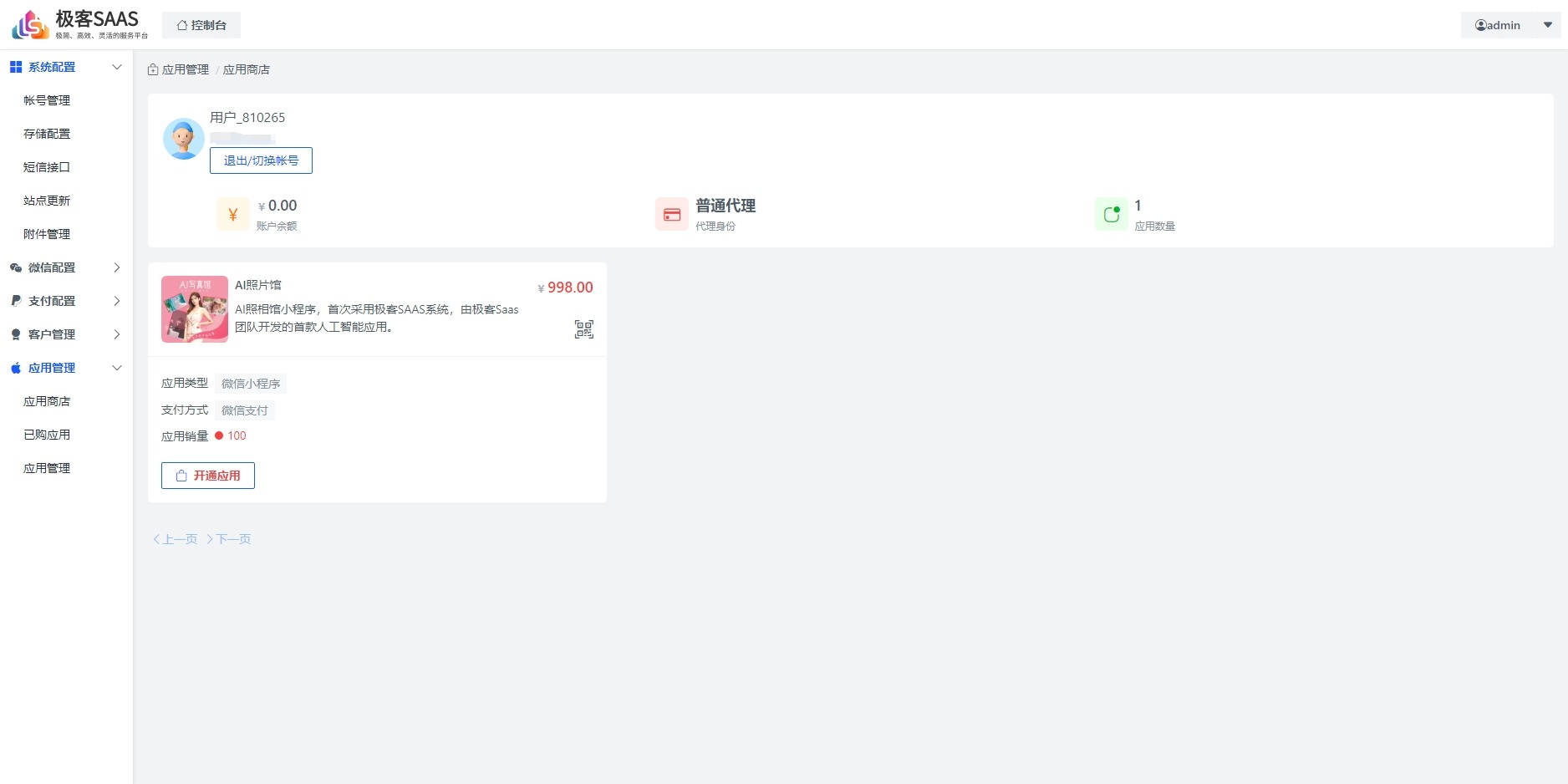Open the admin user dropdown
Screen dimensions: 1568x784
(x=1510, y=25)
